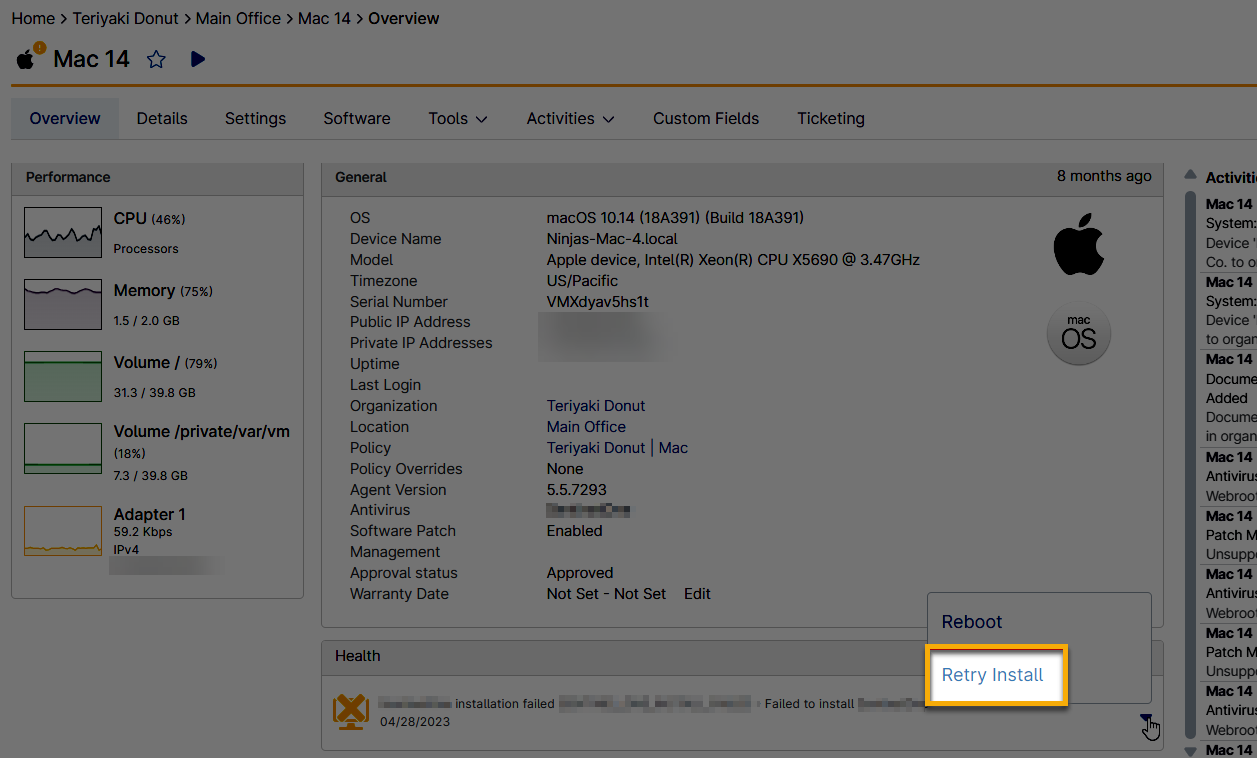Image resolution: width=1257 pixels, height=758 pixels.
Task: Open Teriyaki Donut organization link
Action: pyautogui.click(x=596, y=406)
